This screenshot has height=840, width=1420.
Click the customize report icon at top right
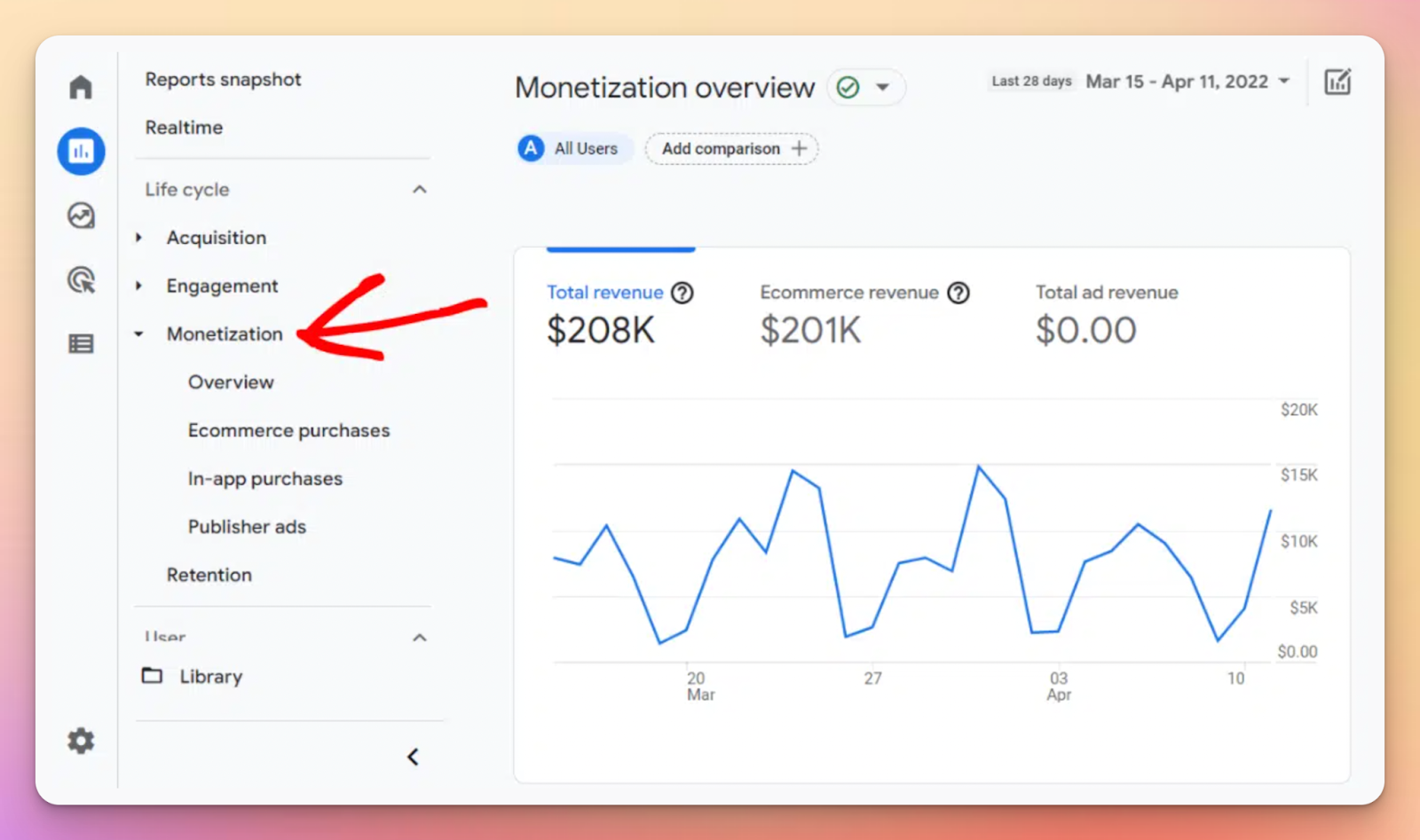(1337, 82)
